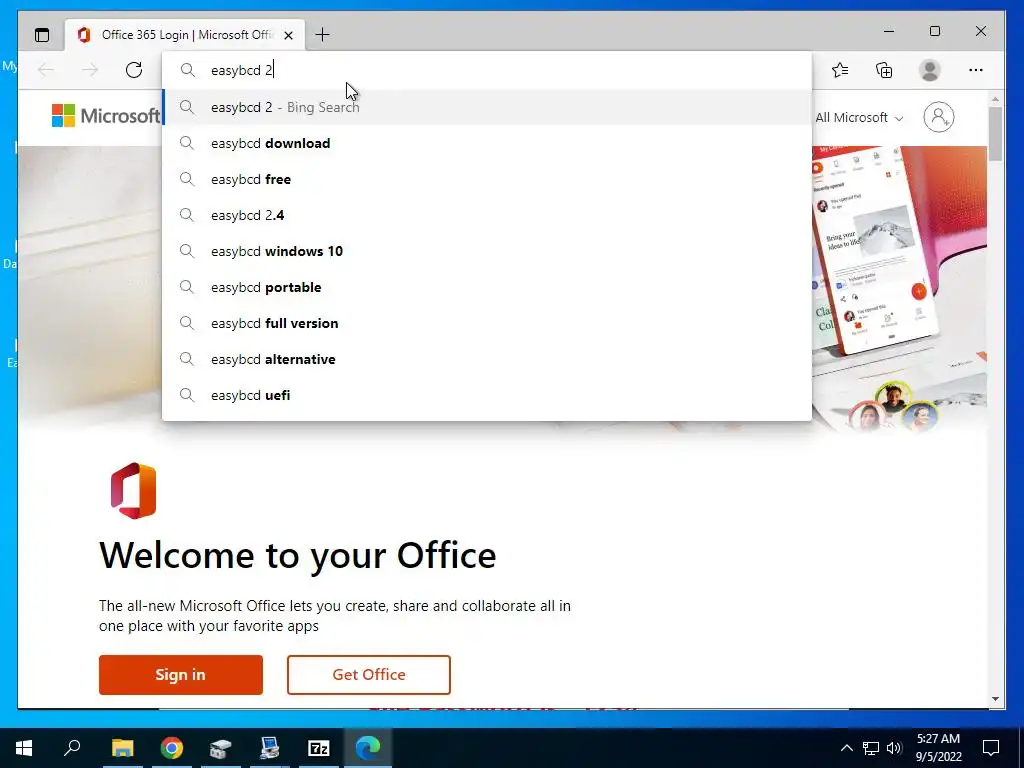Choose 'easybcd full version' suggestion
This screenshot has width=1024, height=768.
point(487,323)
